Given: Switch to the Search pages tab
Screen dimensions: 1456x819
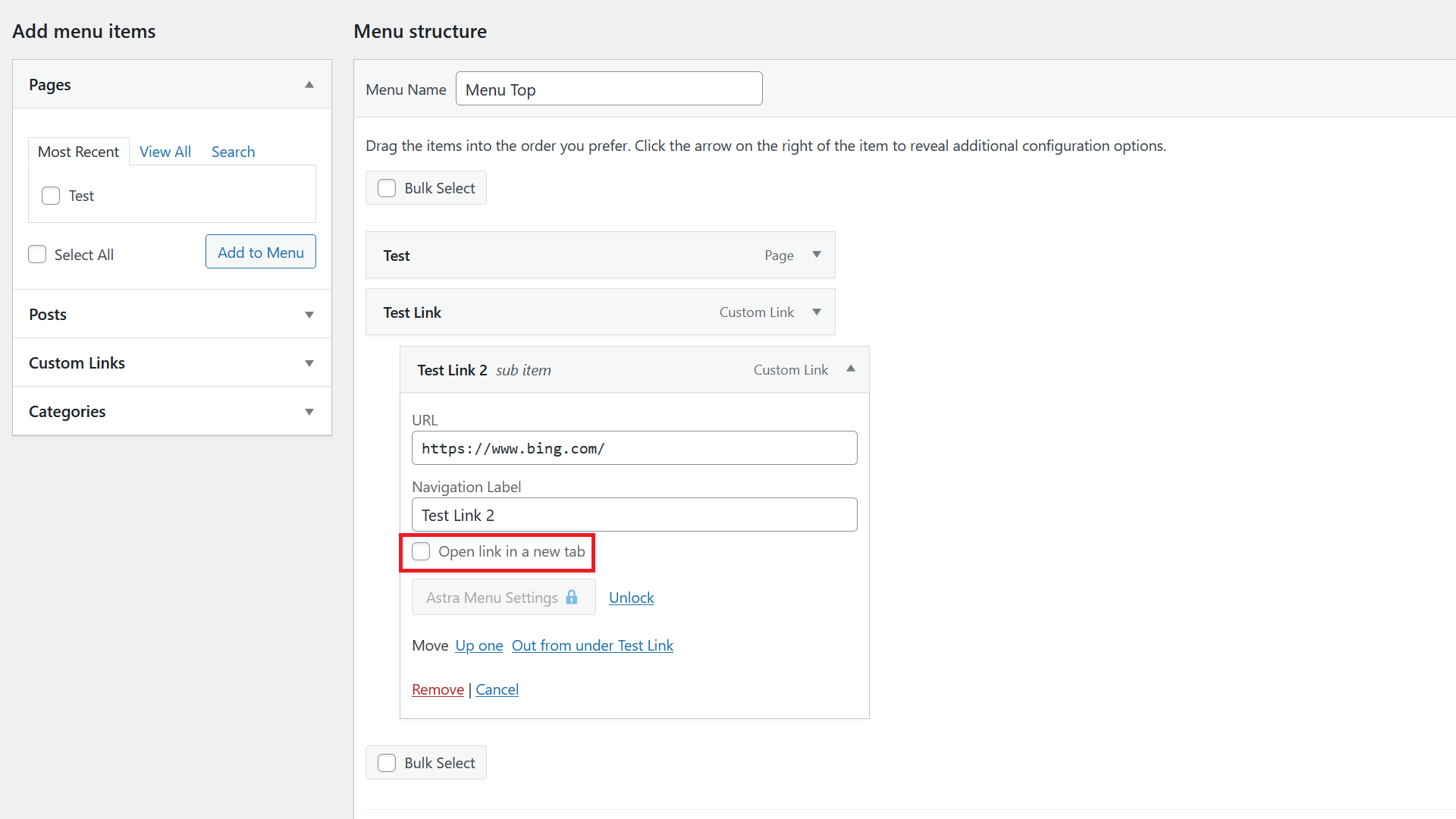Looking at the screenshot, I should 231,151.
